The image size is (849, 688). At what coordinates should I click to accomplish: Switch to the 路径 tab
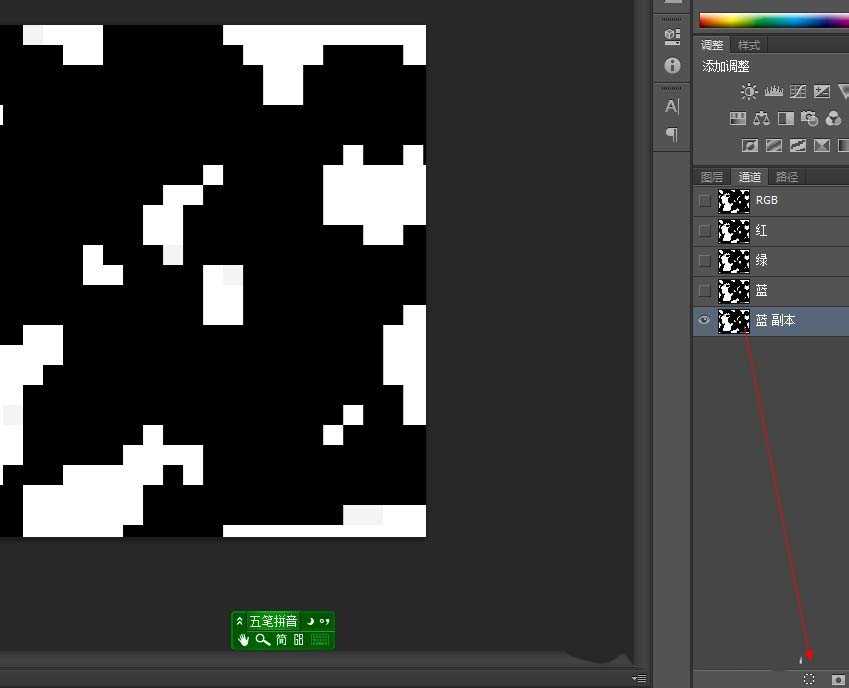[787, 177]
